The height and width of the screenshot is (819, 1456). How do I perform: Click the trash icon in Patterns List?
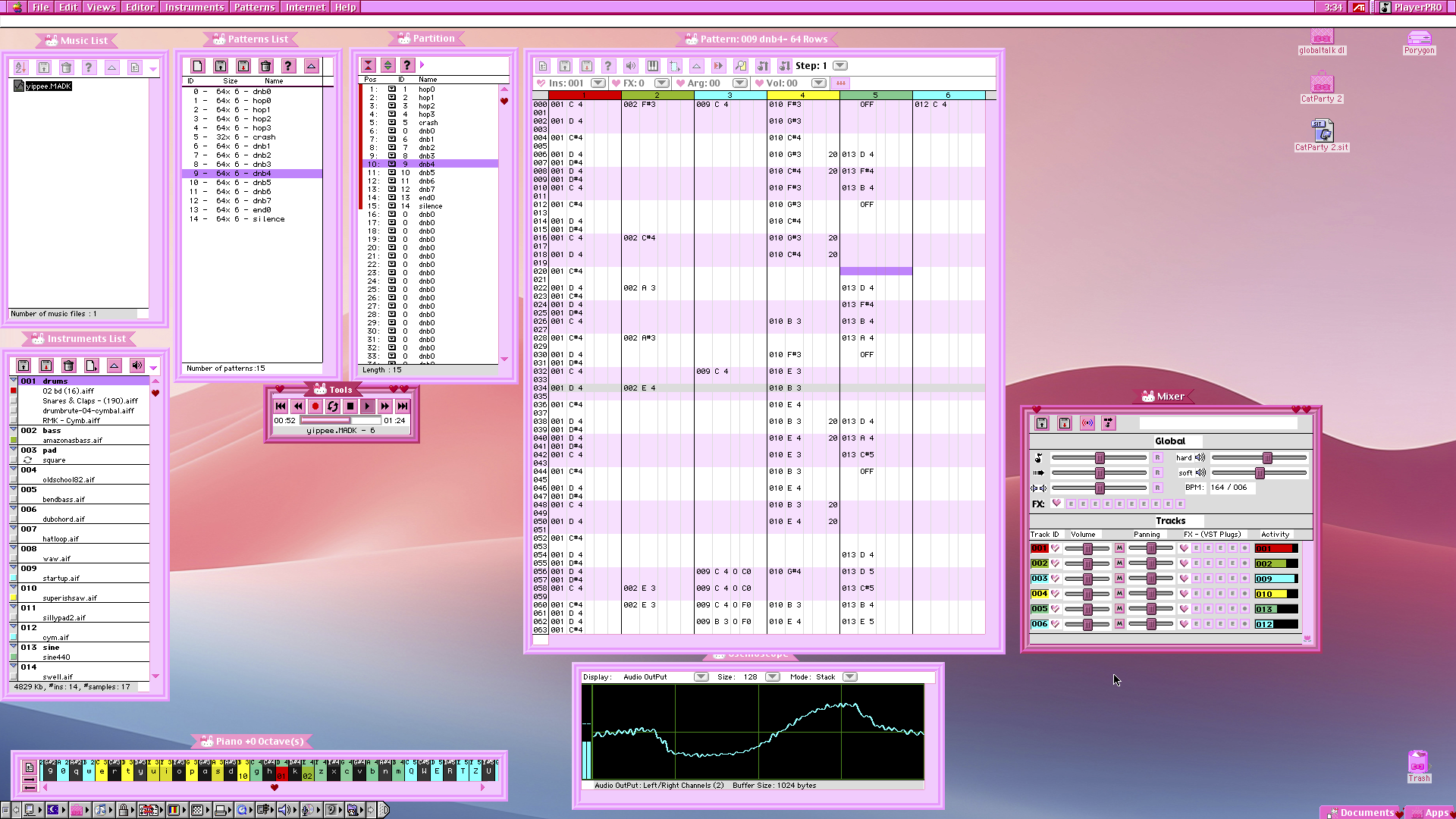click(x=265, y=66)
